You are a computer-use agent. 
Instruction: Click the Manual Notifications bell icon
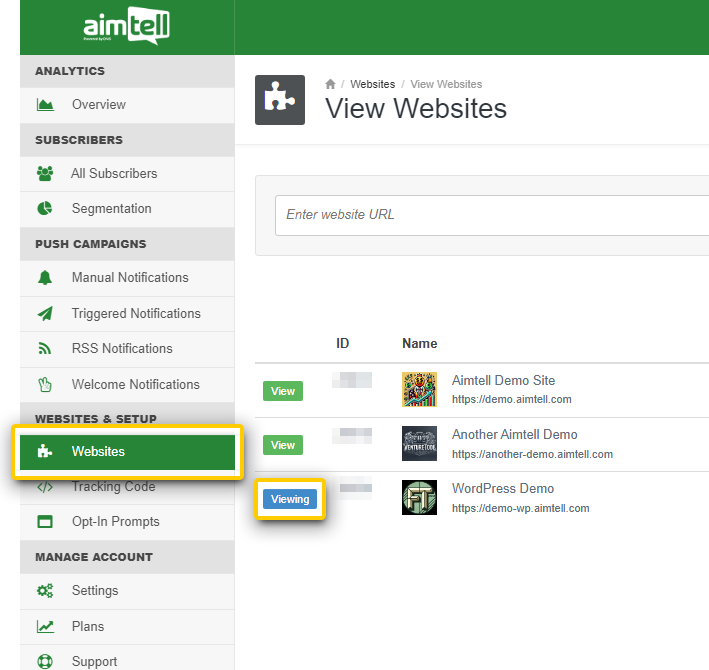45,278
